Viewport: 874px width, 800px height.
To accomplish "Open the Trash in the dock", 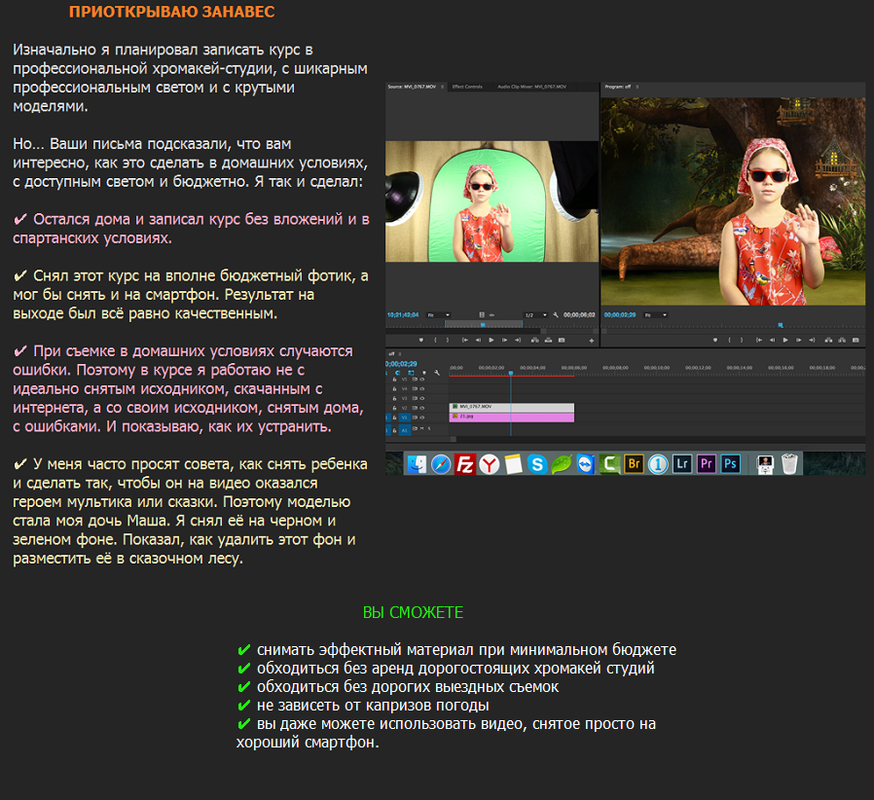I will [790, 464].
